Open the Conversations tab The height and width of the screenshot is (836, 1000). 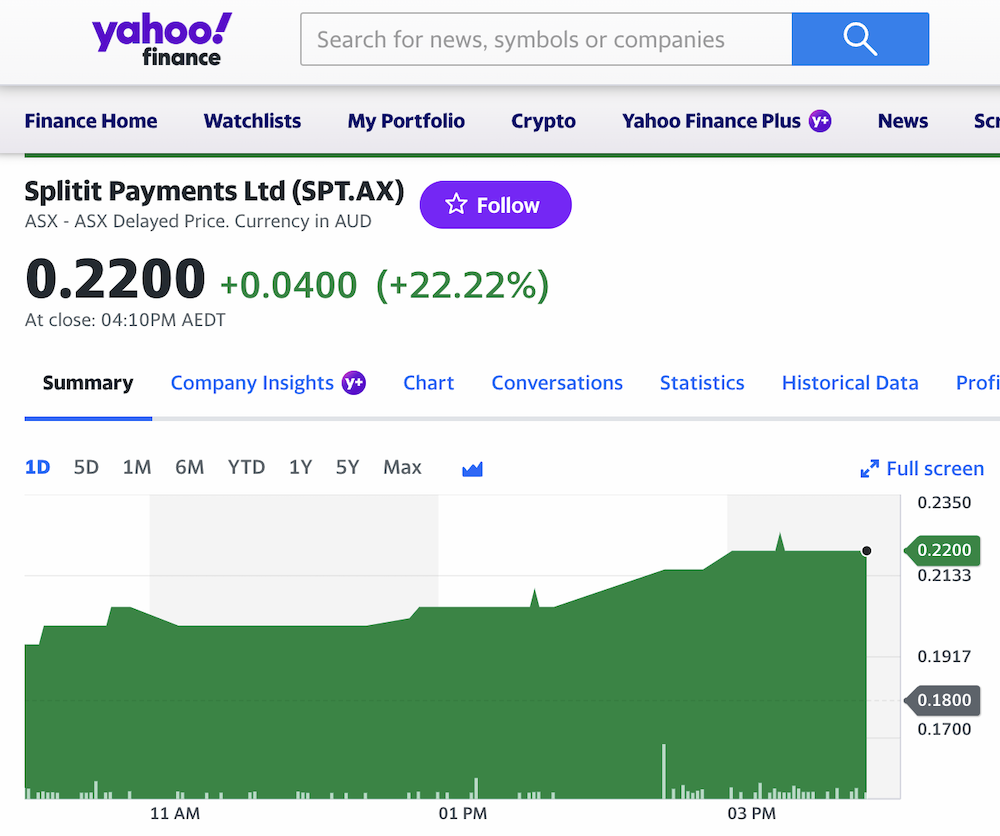pyautogui.click(x=557, y=383)
